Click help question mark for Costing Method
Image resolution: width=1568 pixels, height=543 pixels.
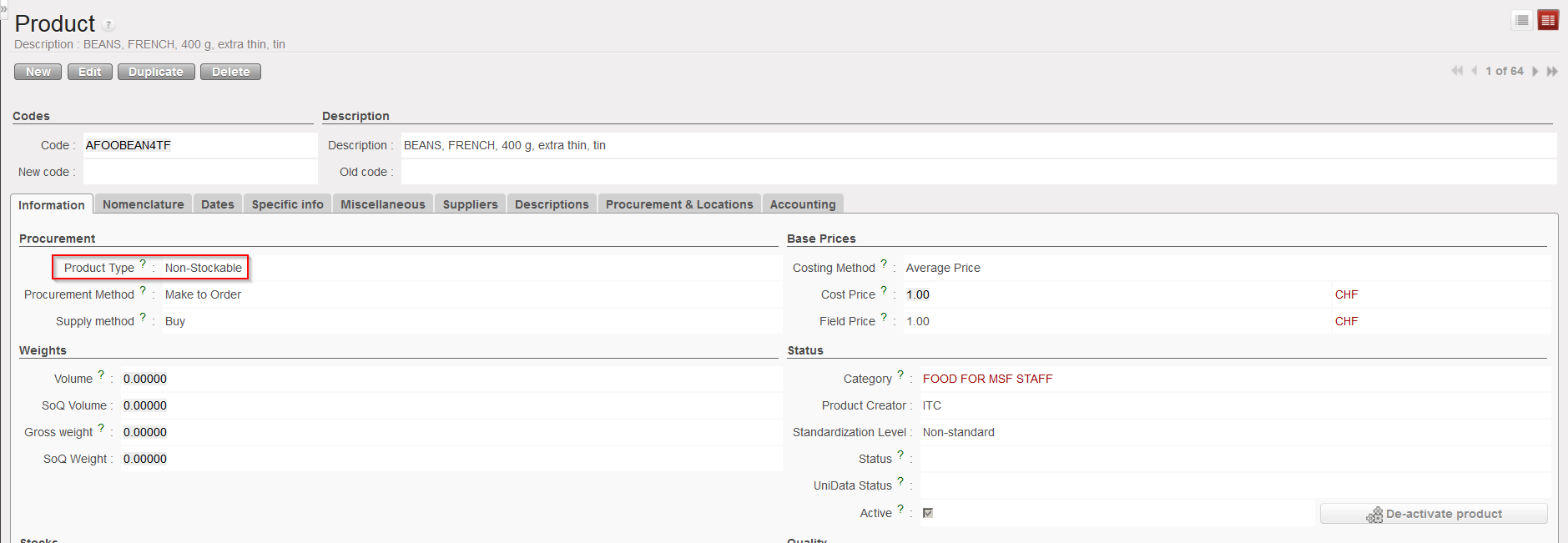884,264
